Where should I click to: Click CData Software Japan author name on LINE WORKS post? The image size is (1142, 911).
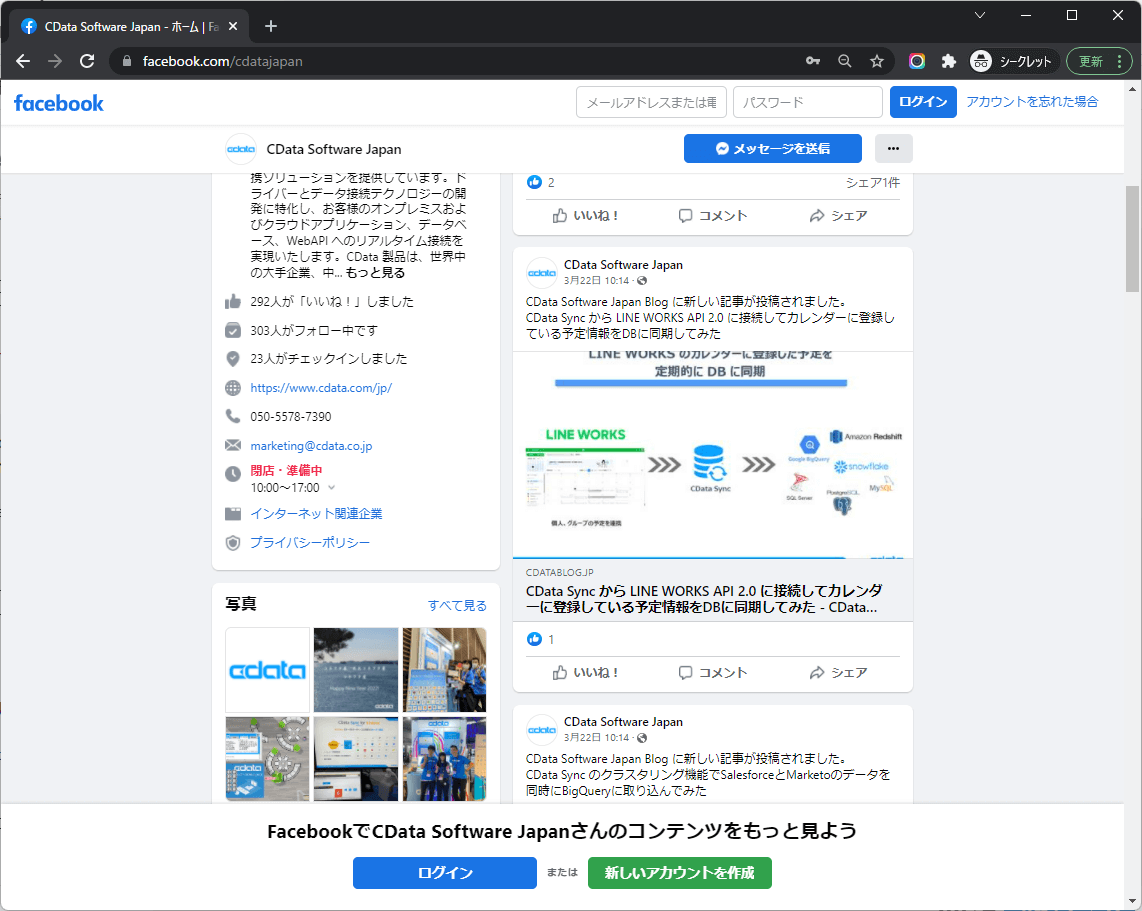(x=623, y=265)
